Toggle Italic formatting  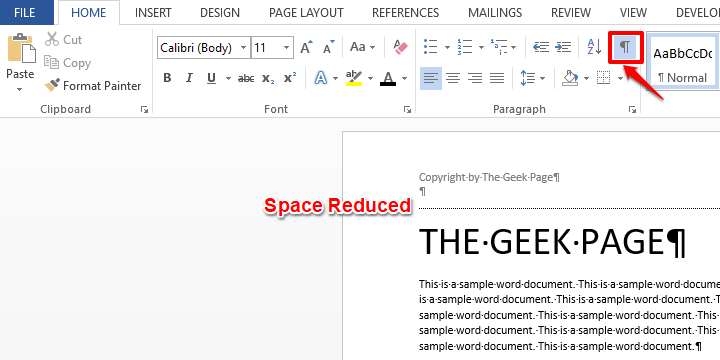[x=189, y=78]
